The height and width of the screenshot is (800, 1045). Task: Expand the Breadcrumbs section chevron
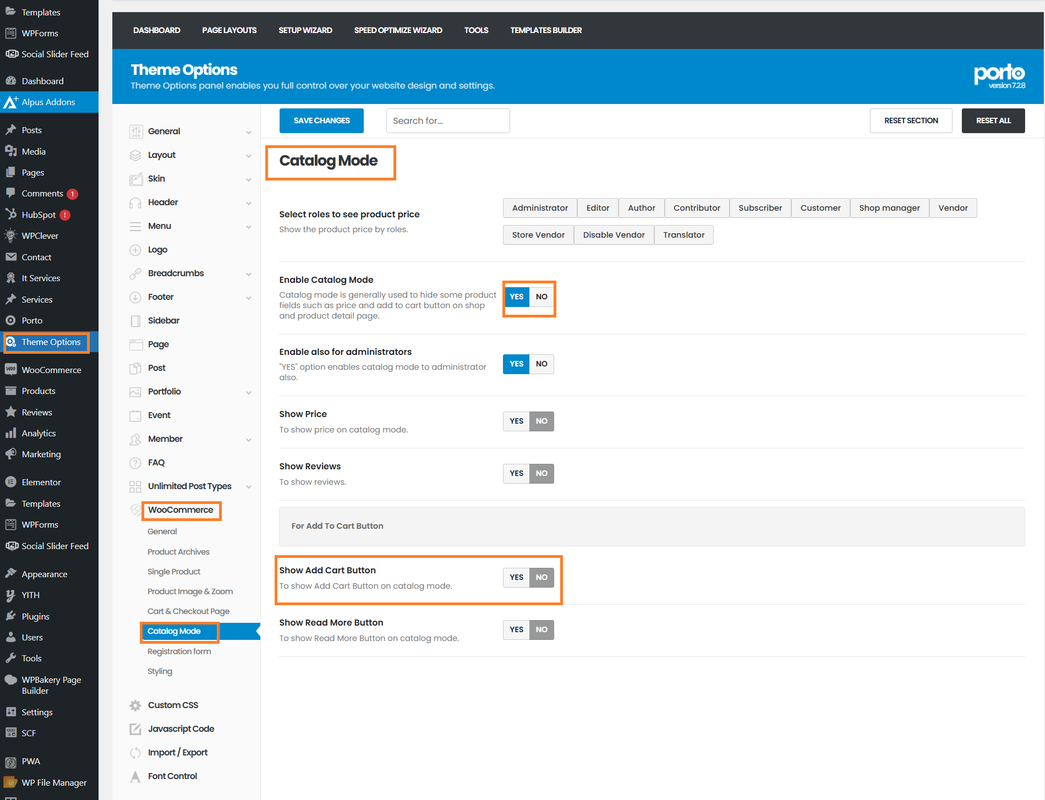click(248, 274)
